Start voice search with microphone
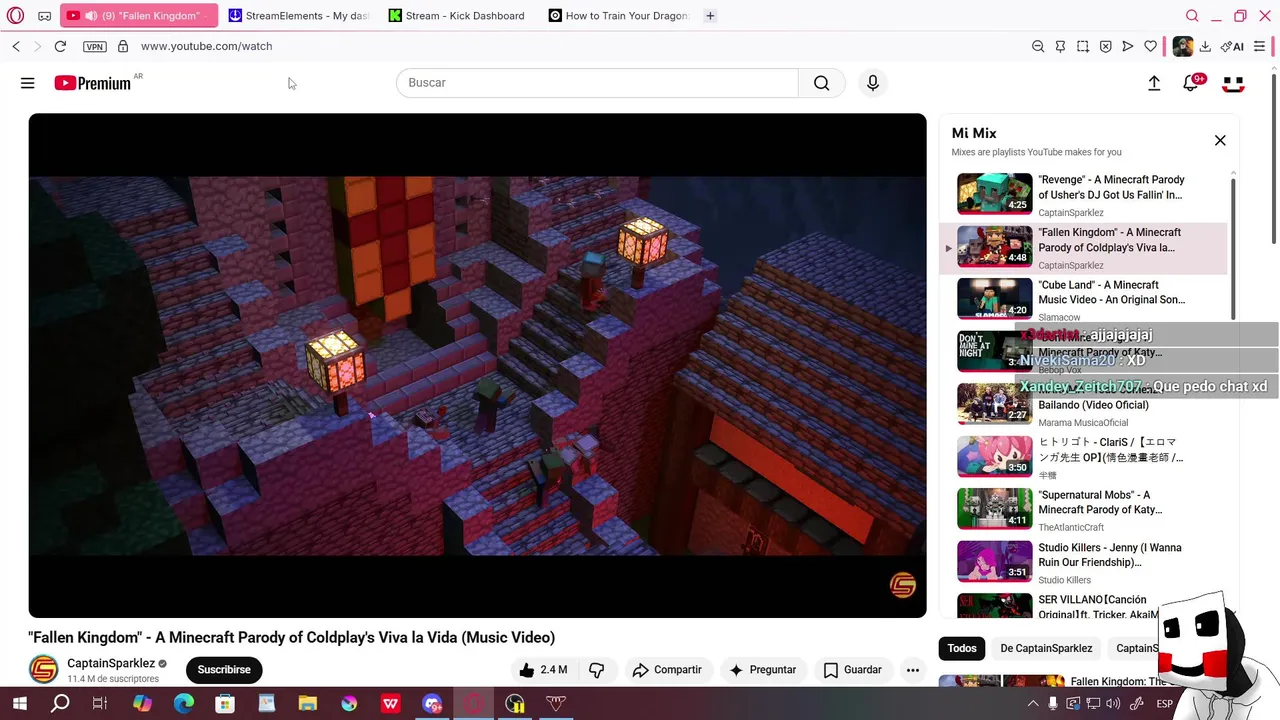1280x720 pixels. click(x=873, y=83)
